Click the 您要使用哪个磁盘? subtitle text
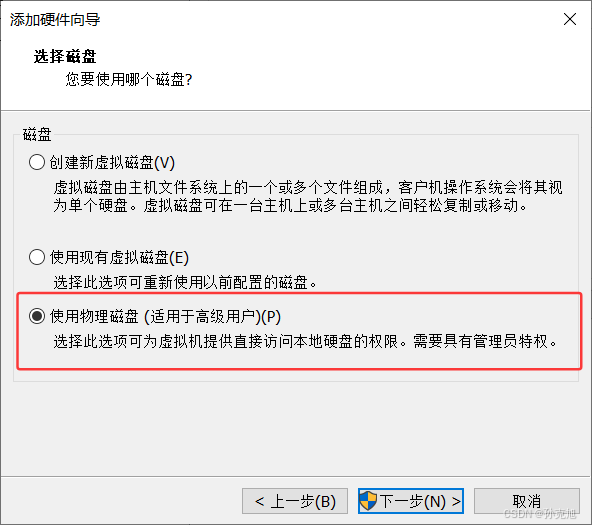 click(129, 79)
